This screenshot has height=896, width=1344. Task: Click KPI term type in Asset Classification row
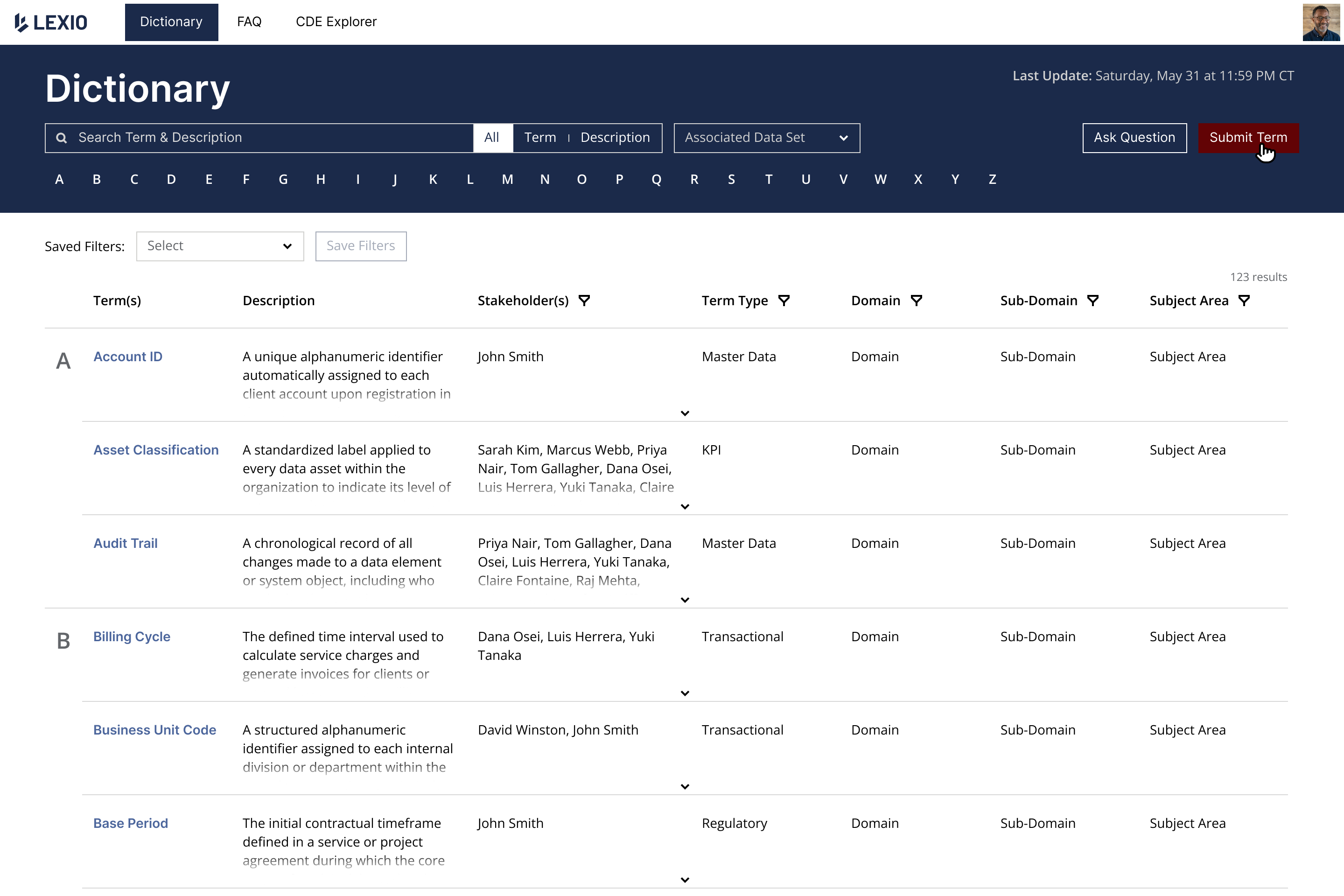[x=711, y=450]
